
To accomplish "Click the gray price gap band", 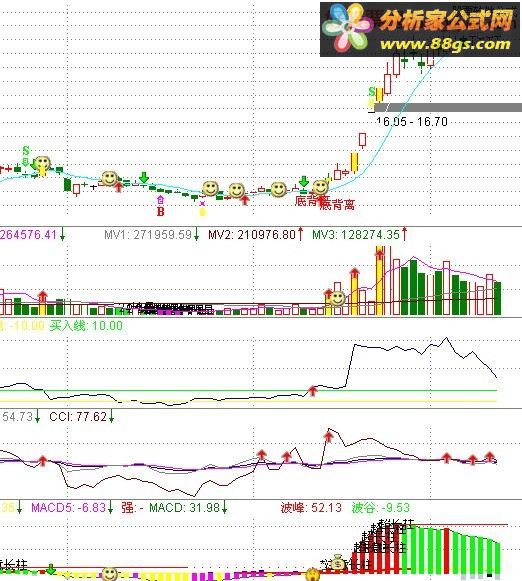I will (448, 107).
